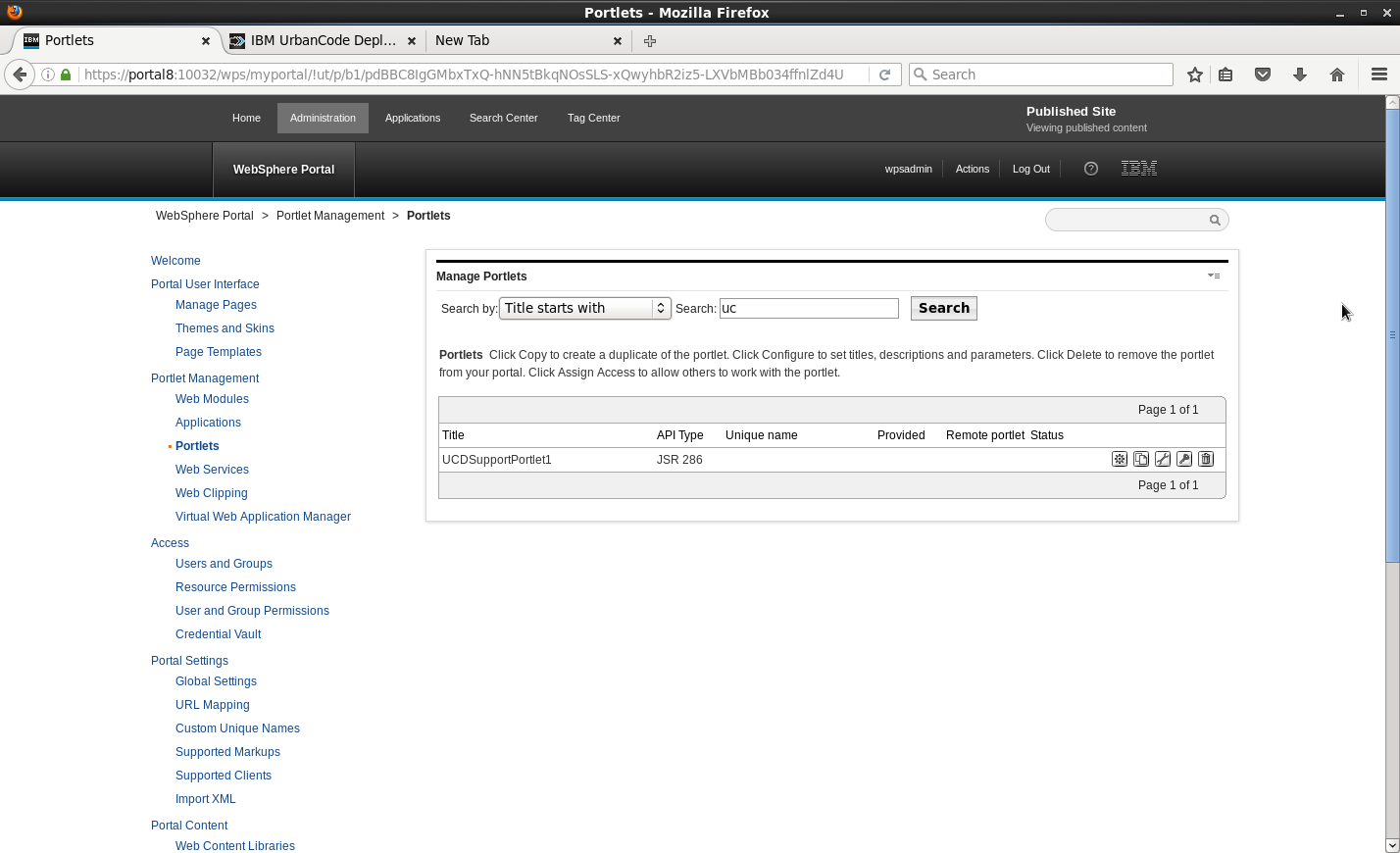The image size is (1400, 853).
Task: Click the Firefox bookmark star icon
Action: click(x=1194, y=75)
